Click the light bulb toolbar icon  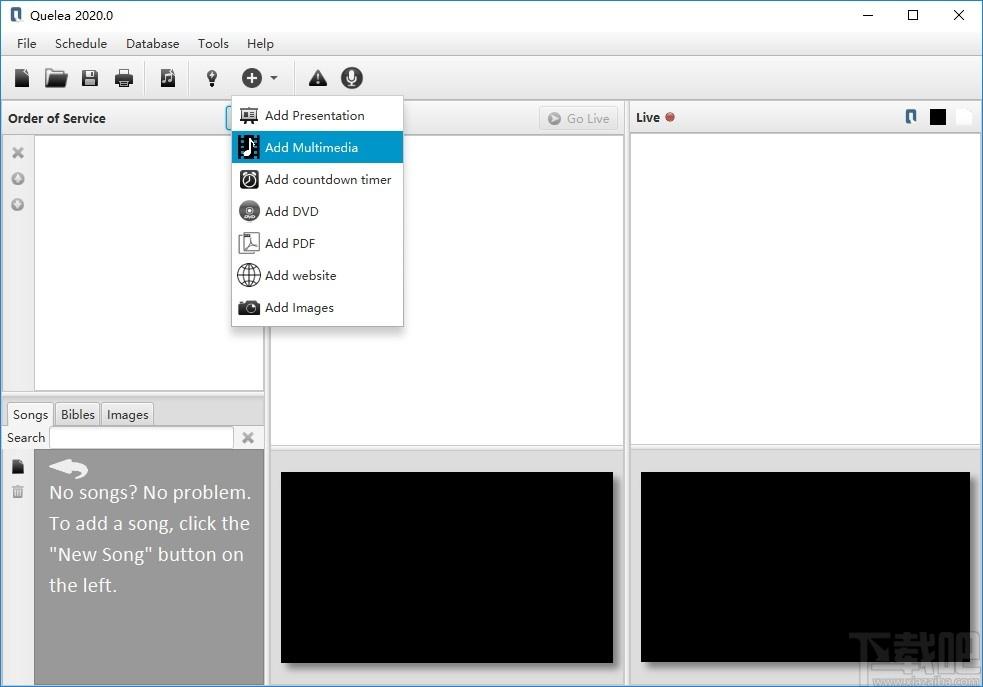(212, 78)
